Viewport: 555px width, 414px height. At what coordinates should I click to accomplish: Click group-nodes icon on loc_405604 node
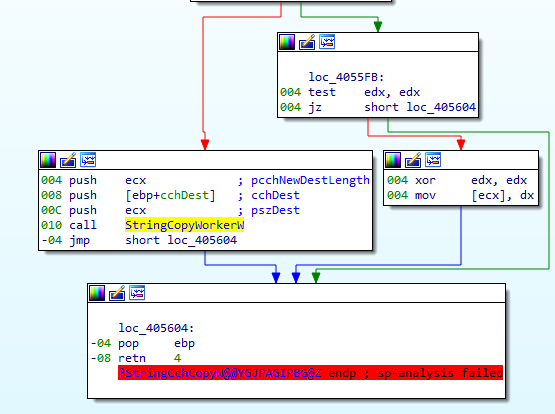[137, 293]
